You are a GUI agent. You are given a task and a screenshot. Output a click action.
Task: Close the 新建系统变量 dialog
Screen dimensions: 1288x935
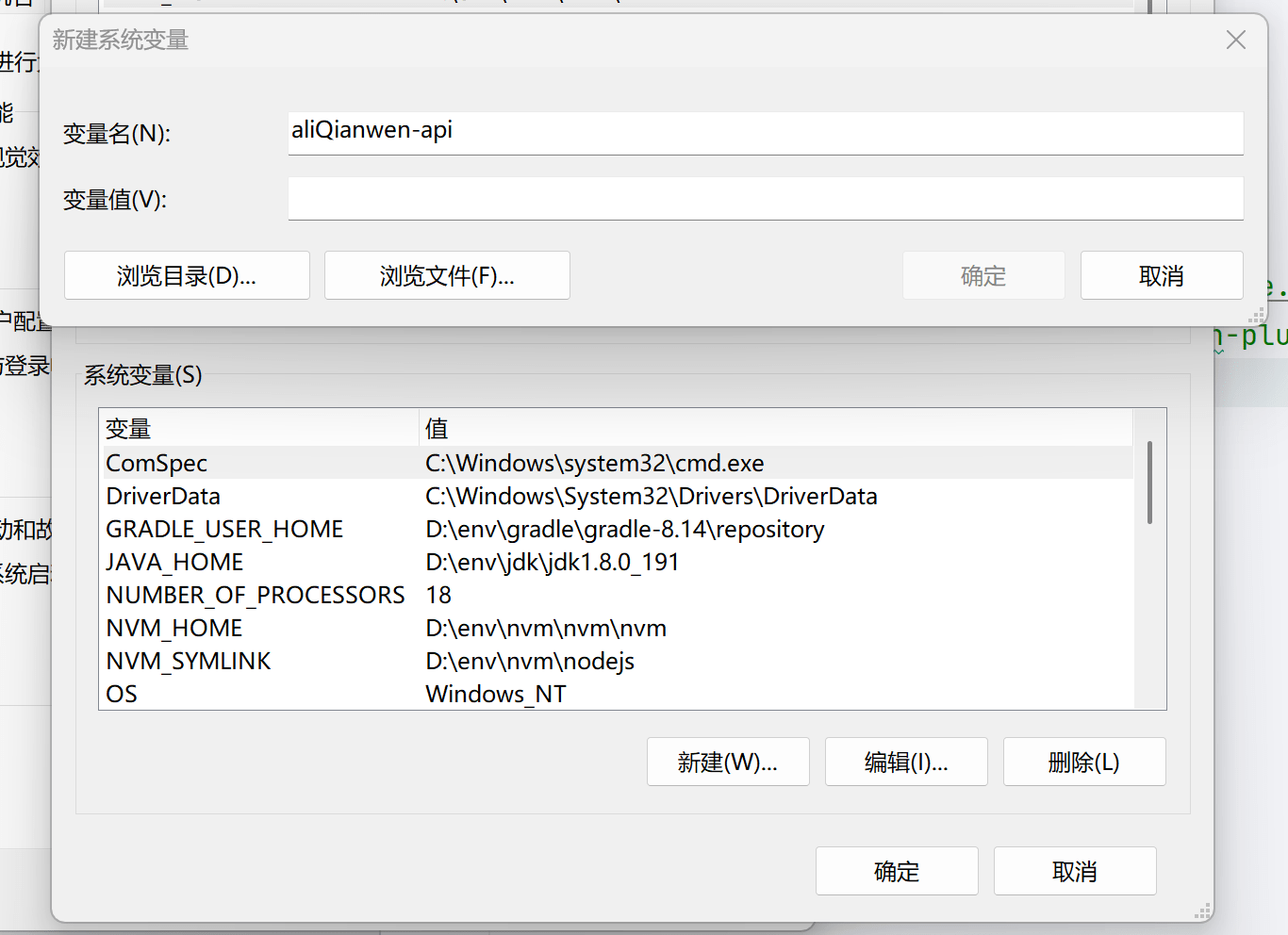pyautogui.click(x=1235, y=40)
